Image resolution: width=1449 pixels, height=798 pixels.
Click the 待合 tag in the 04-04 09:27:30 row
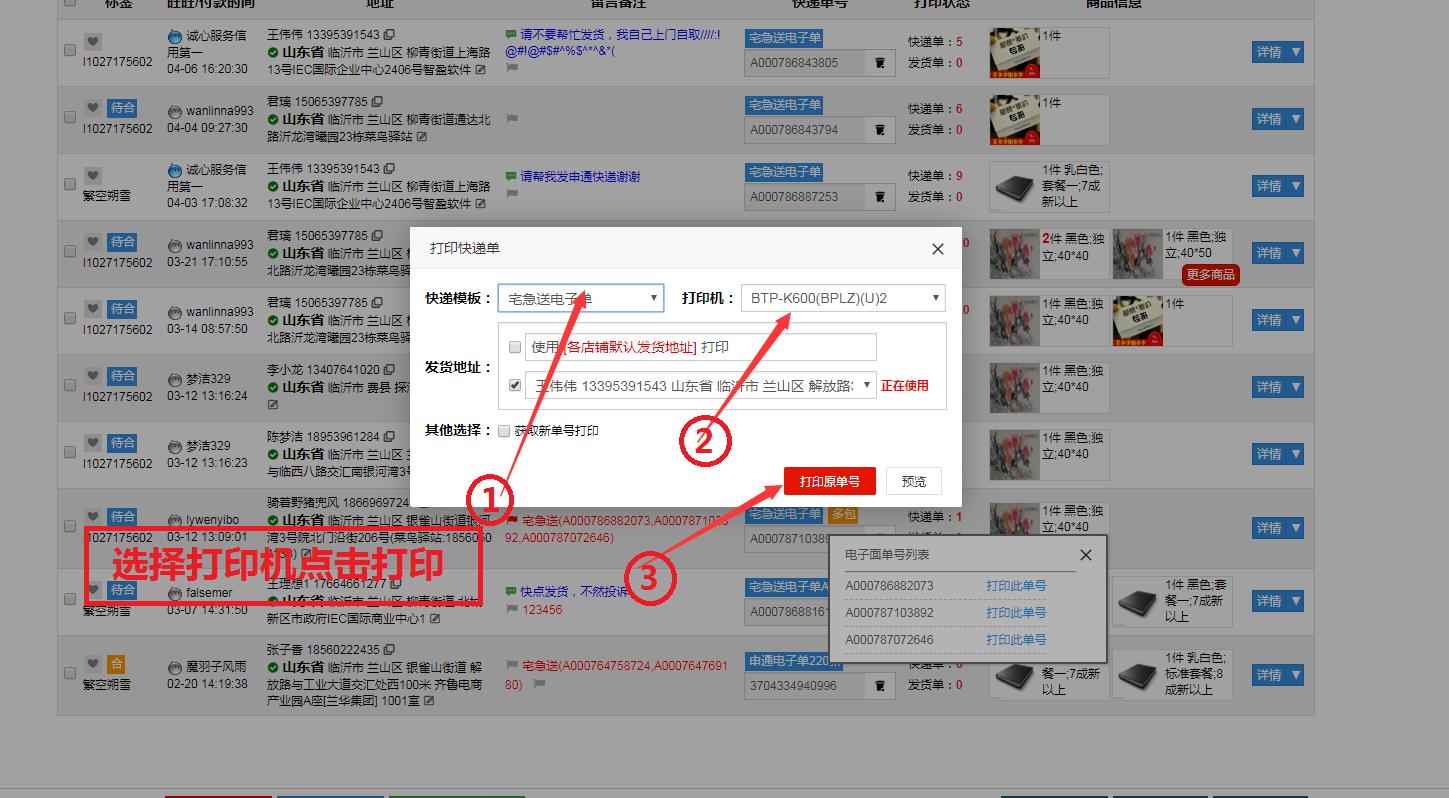pos(122,108)
